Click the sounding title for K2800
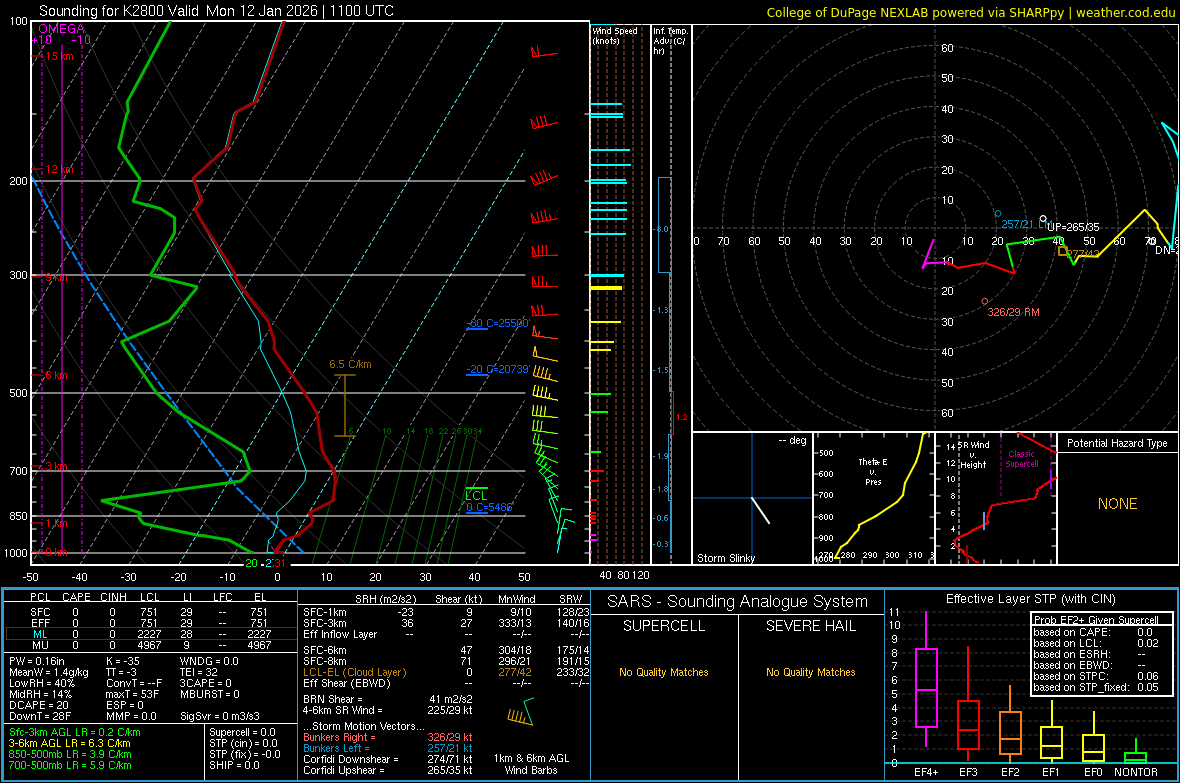The width and height of the screenshot is (1180, 783). click(x=216, y=11)
